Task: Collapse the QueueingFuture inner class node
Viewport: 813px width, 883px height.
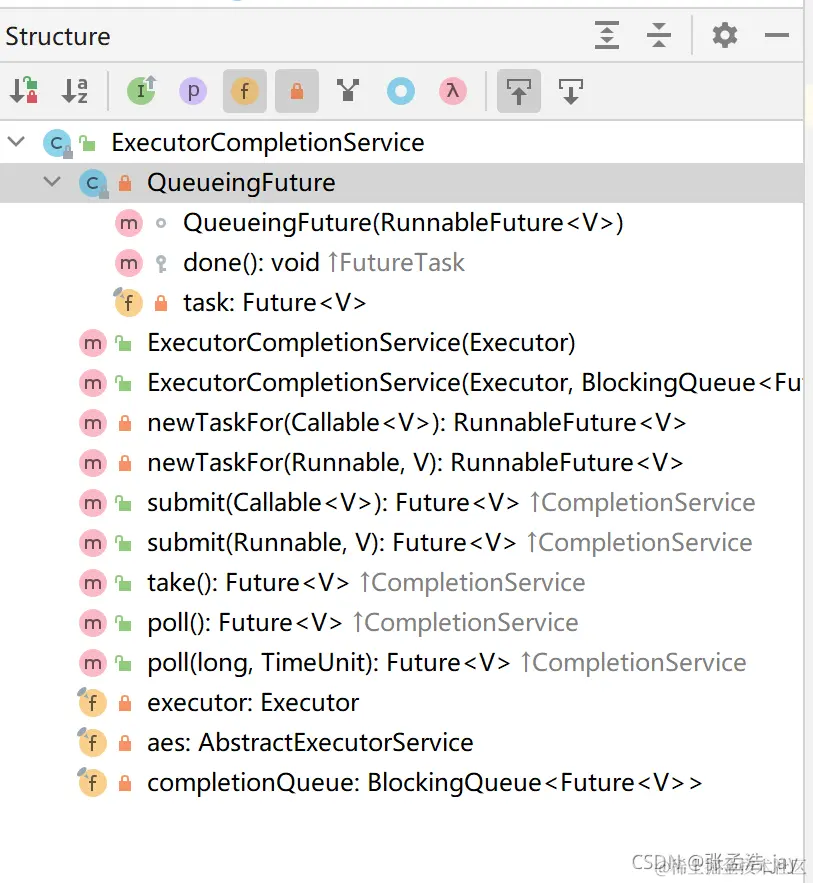Action: tap(52, 181)
